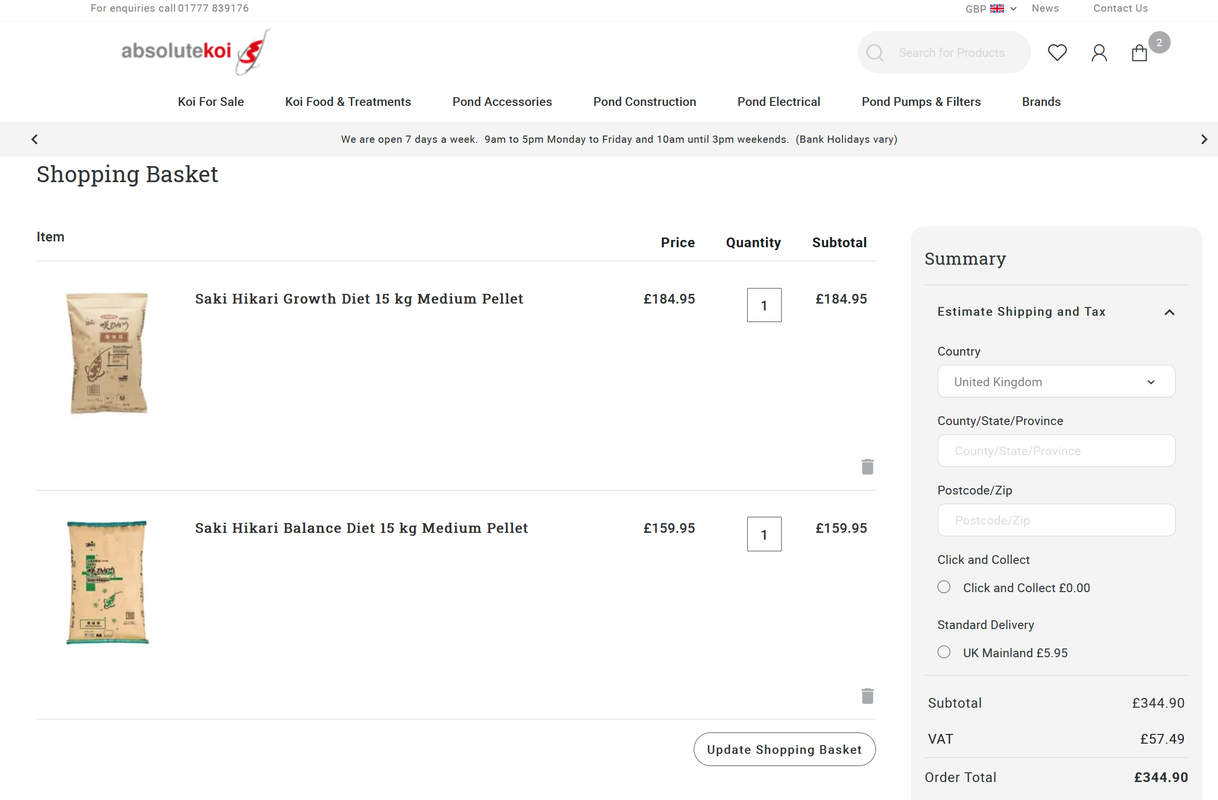The image size is (1218, 800).
Task: Click the Postcode/Zip input field
Action: pyautogui.click(x=1056, y=520)
